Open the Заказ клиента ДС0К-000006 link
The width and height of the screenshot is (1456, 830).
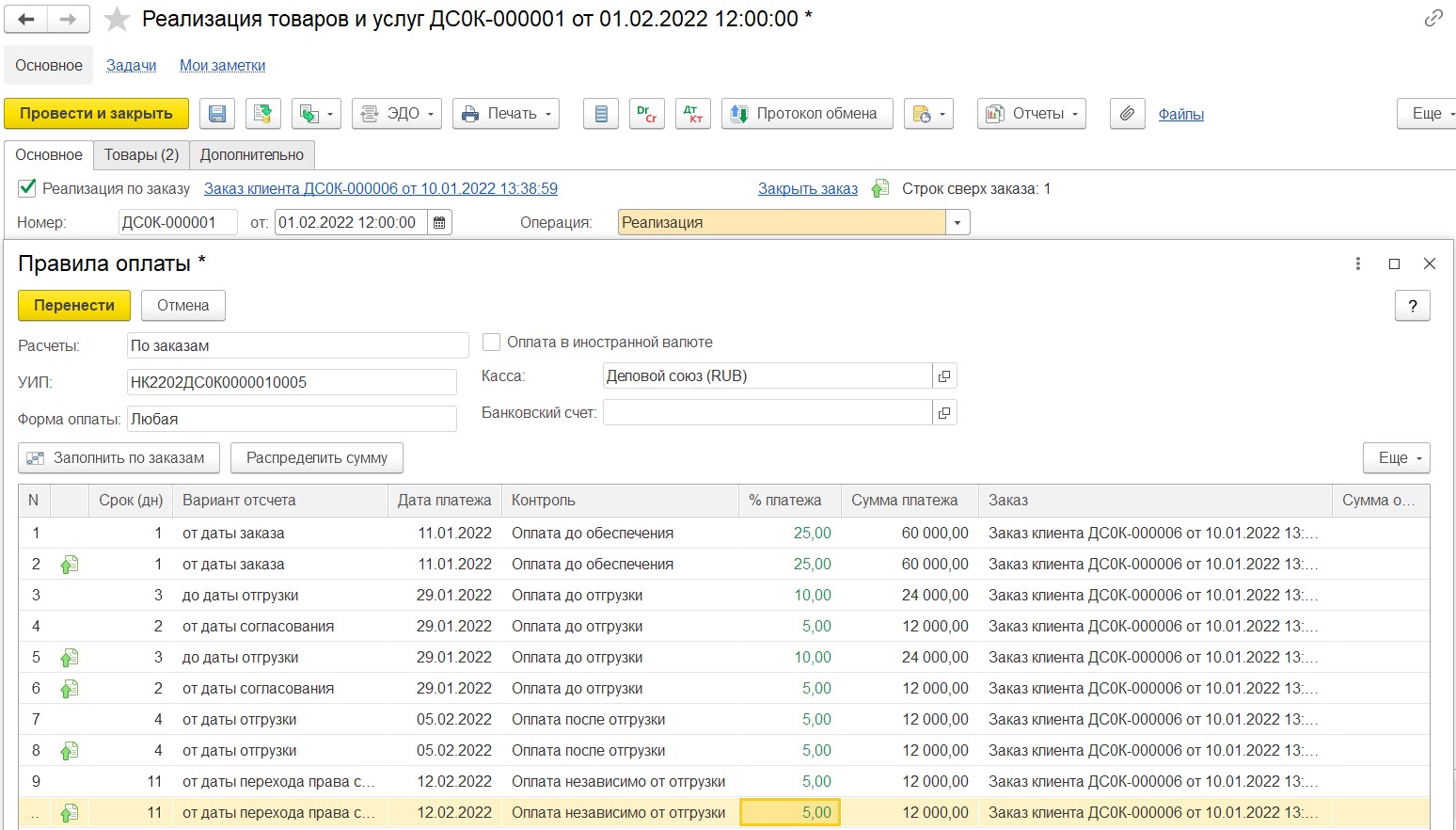380,189
